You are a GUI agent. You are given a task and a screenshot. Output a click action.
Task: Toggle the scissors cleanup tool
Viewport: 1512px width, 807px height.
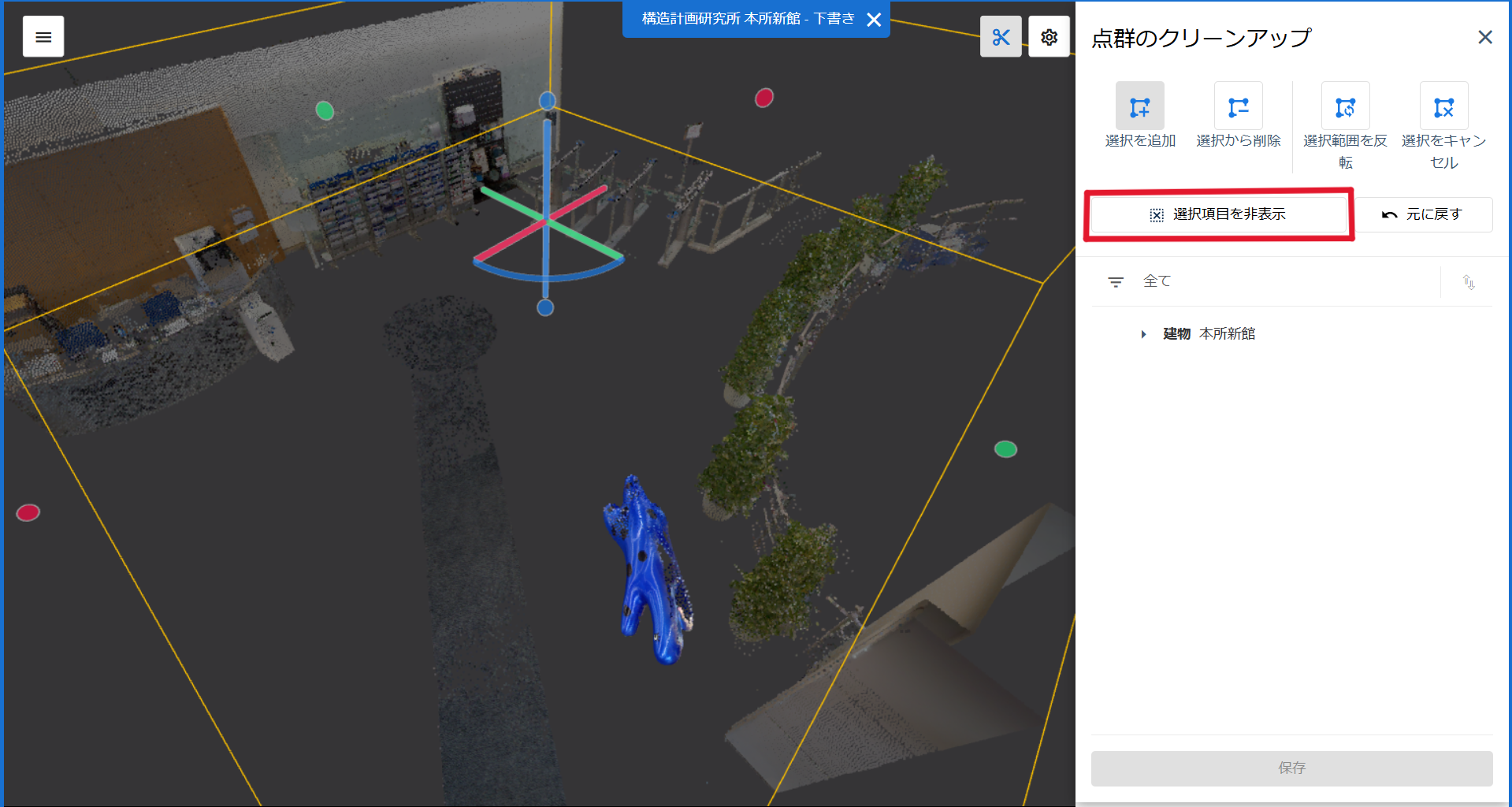click(1001, 37)
